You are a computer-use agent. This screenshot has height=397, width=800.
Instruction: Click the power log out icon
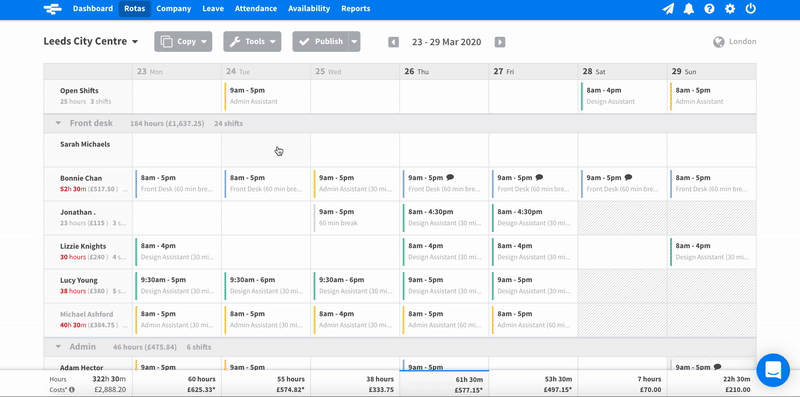click(751, 9)
